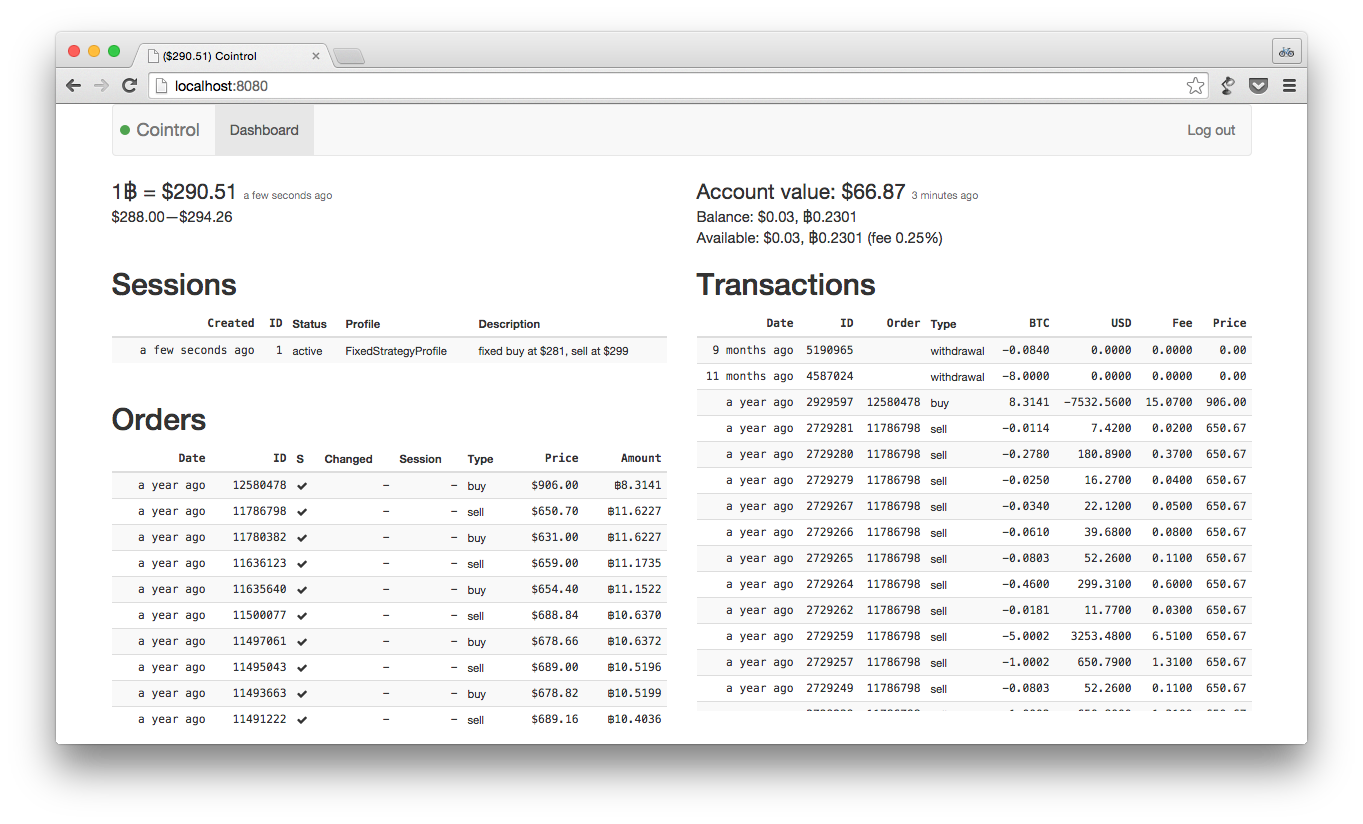Open the Dashboard nav item
The image size is (1363, 824).
(x=264, y=130)
